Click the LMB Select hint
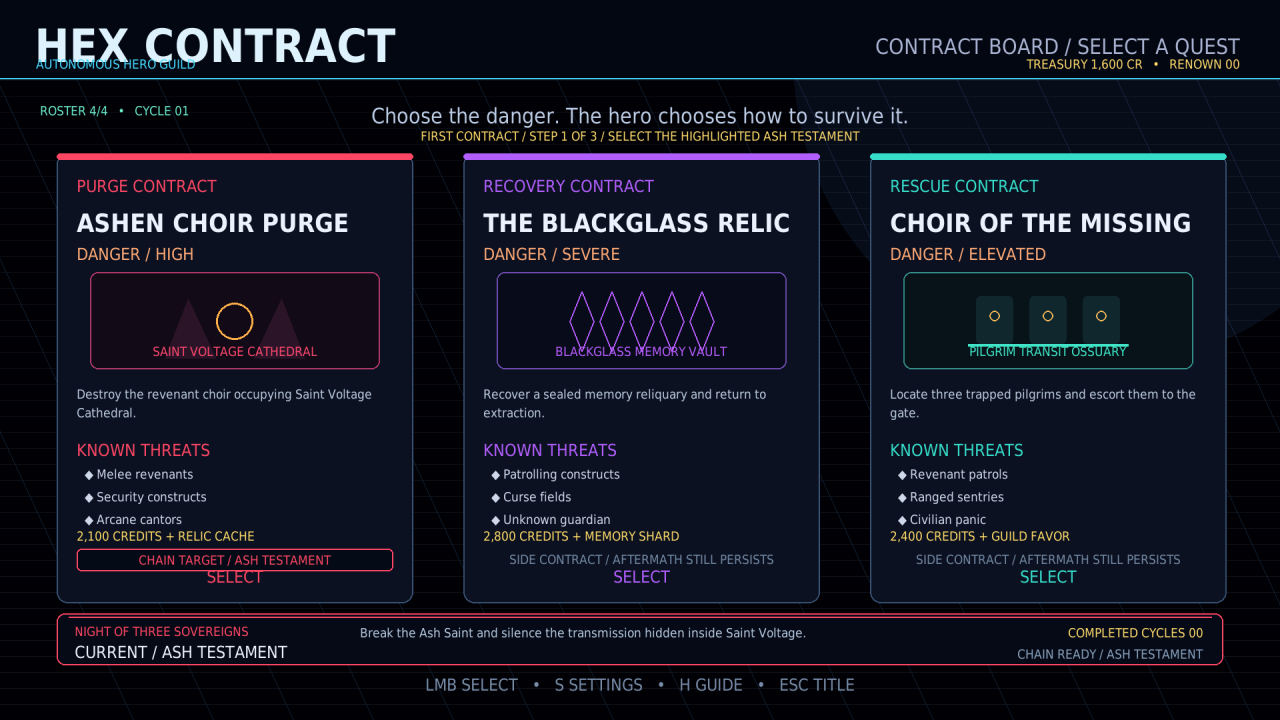This screenshot has height=720, width=1280. (472, 685)
